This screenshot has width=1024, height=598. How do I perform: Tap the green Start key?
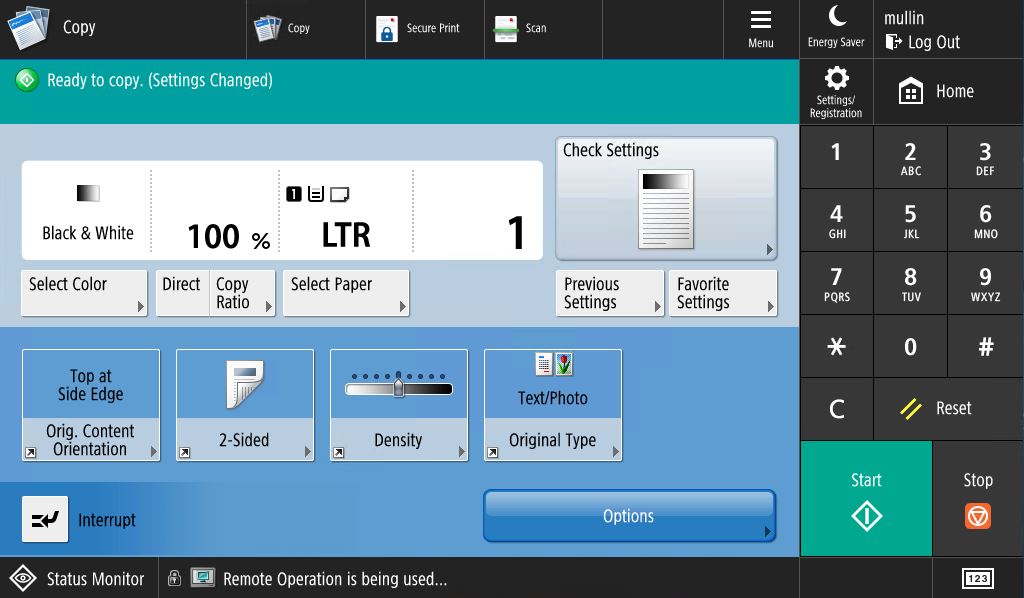pos(866,499)
